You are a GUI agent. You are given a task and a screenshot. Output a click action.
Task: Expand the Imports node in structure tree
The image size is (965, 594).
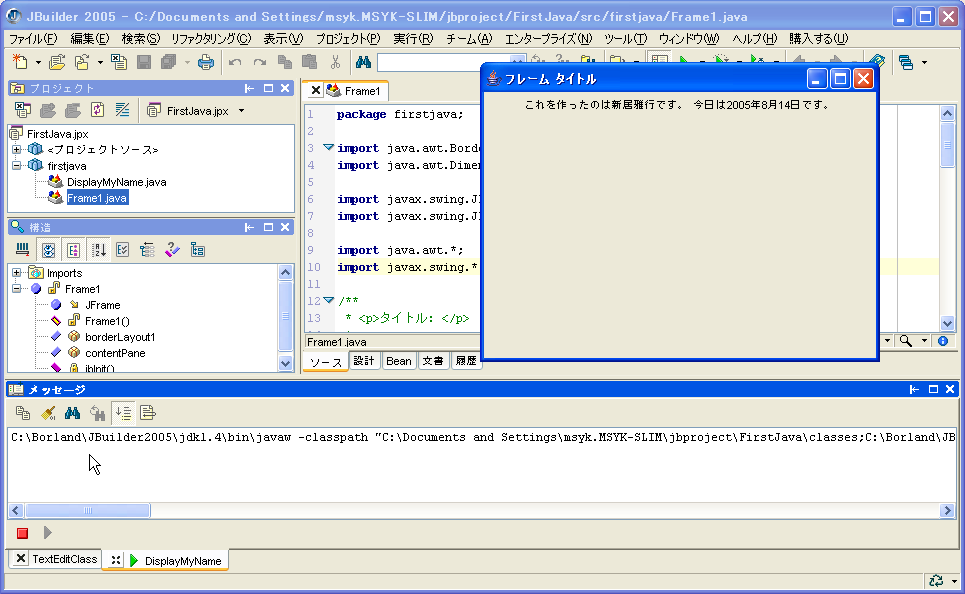(17, 273)
